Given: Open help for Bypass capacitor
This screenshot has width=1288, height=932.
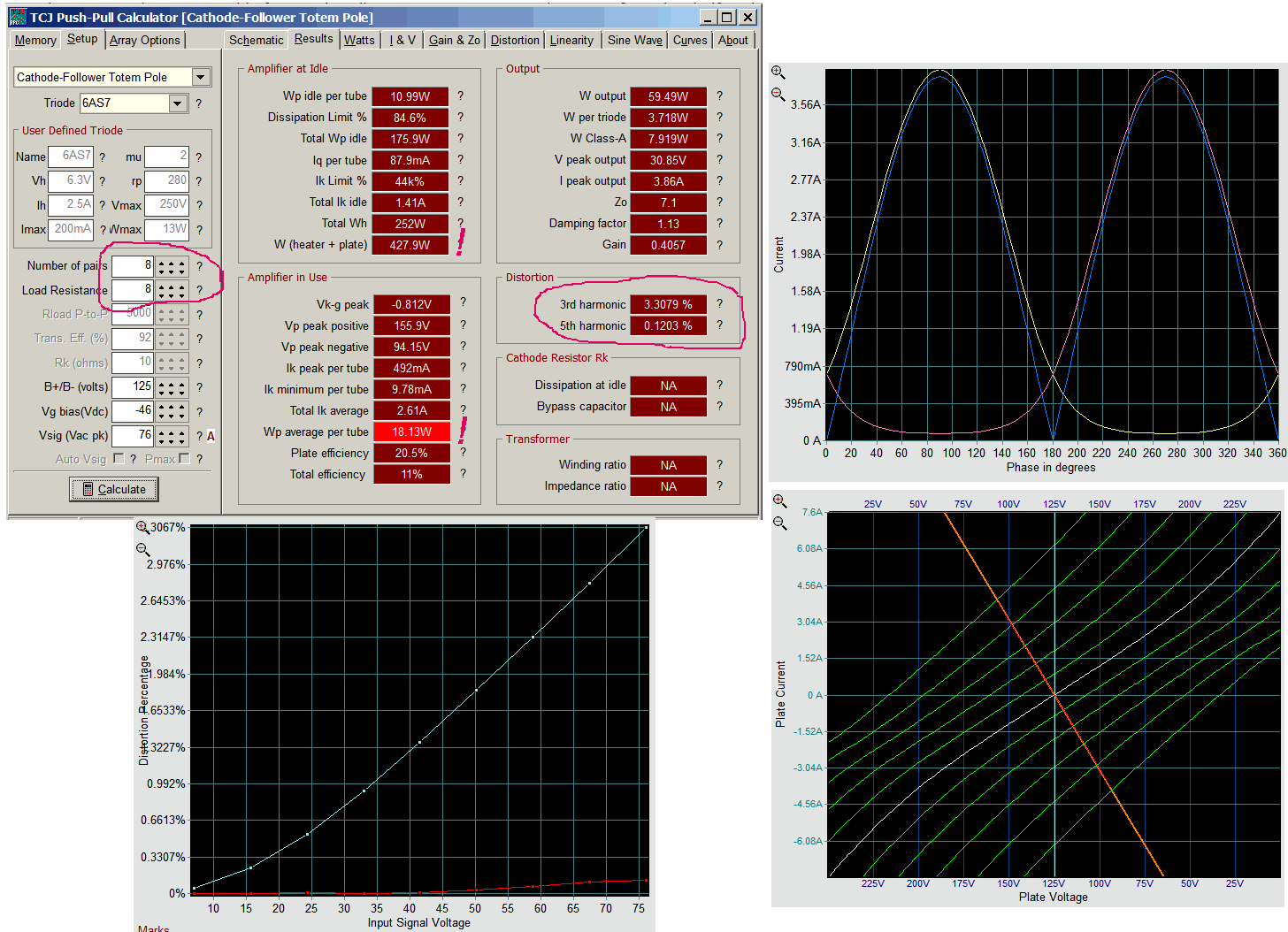Looking at the screenshot, I should [719, 406].
